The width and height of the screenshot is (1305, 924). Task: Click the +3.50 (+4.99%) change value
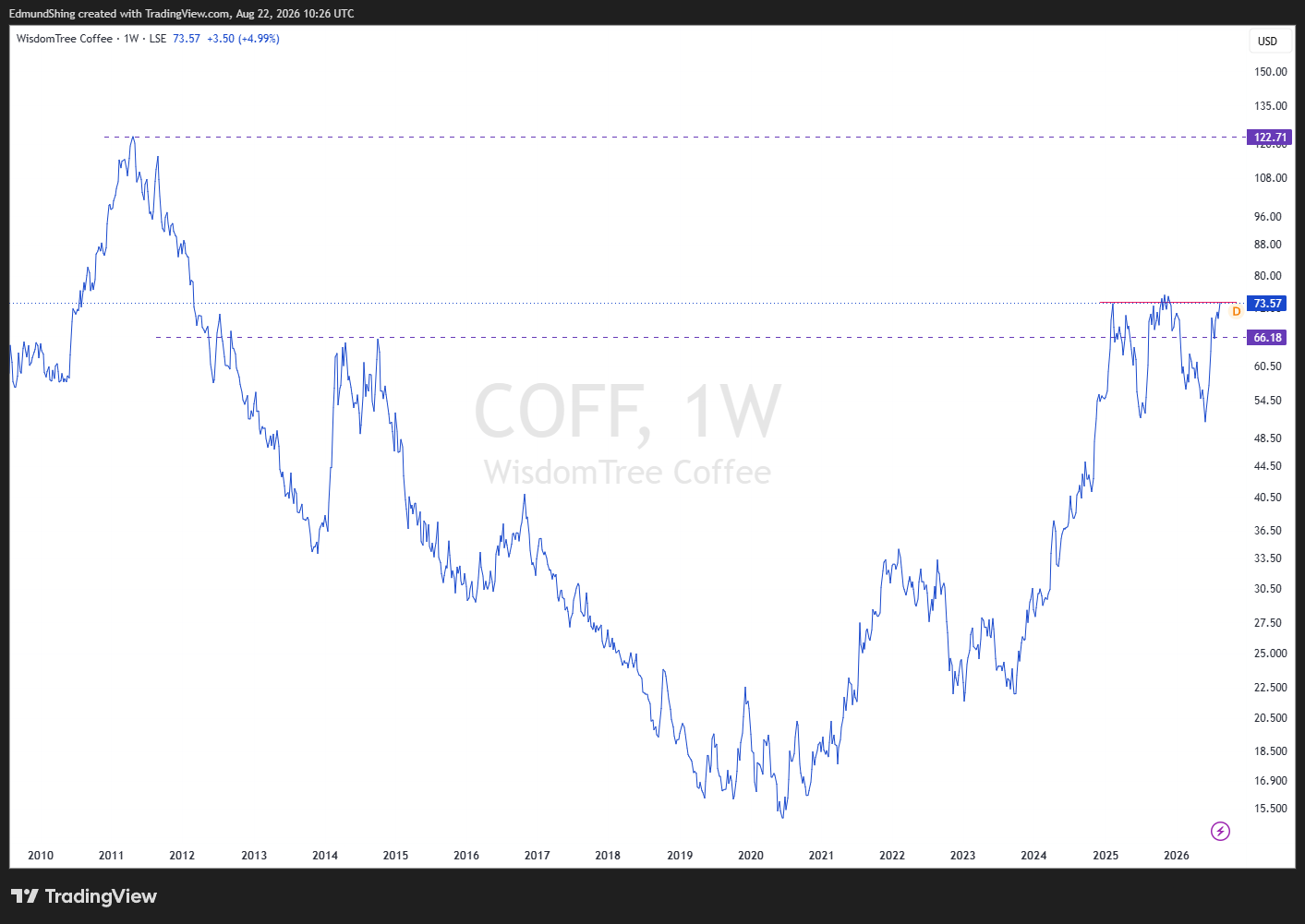tap(243, 39)
